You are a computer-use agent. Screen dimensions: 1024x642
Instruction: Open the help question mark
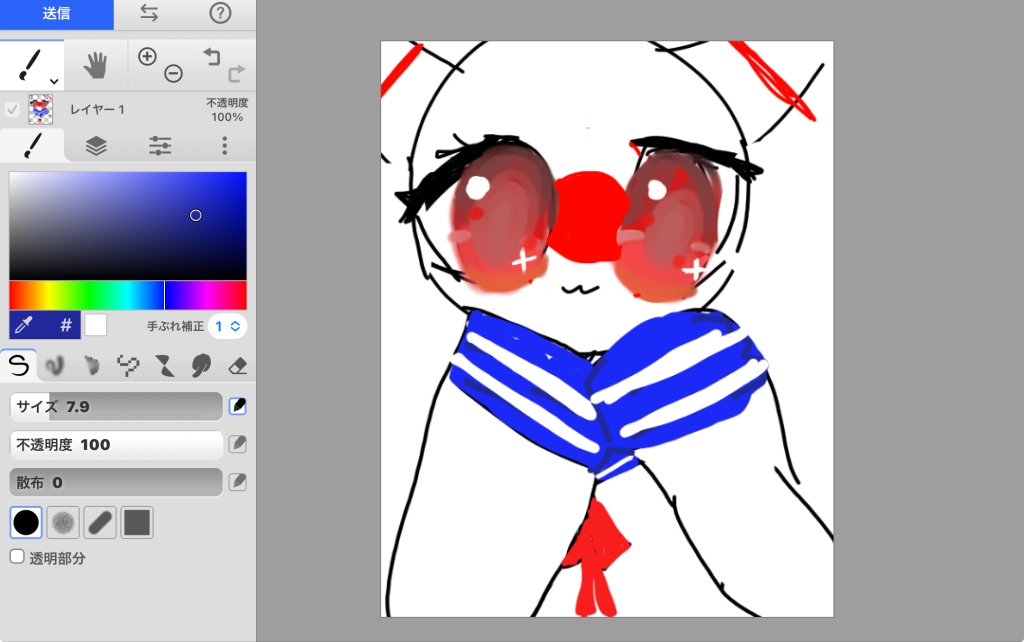[220, 13]
